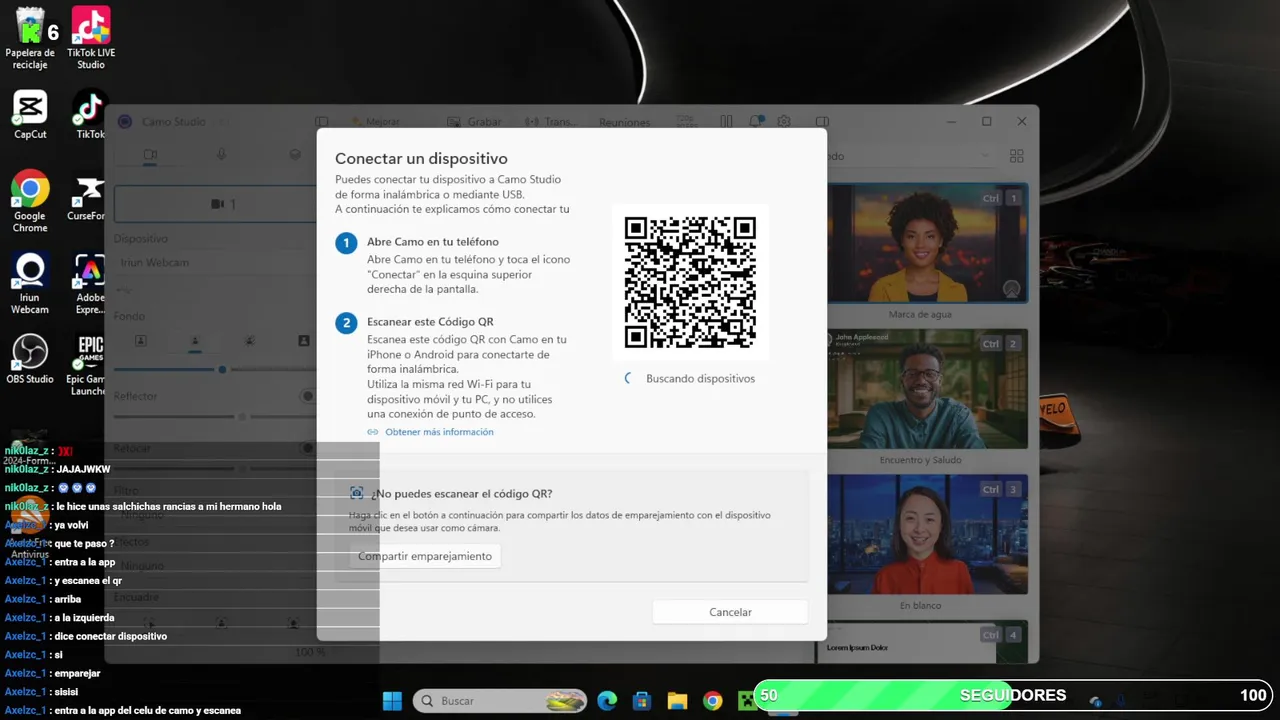Open the Iriun Webcam desktop icon

(x=30, y=284)
